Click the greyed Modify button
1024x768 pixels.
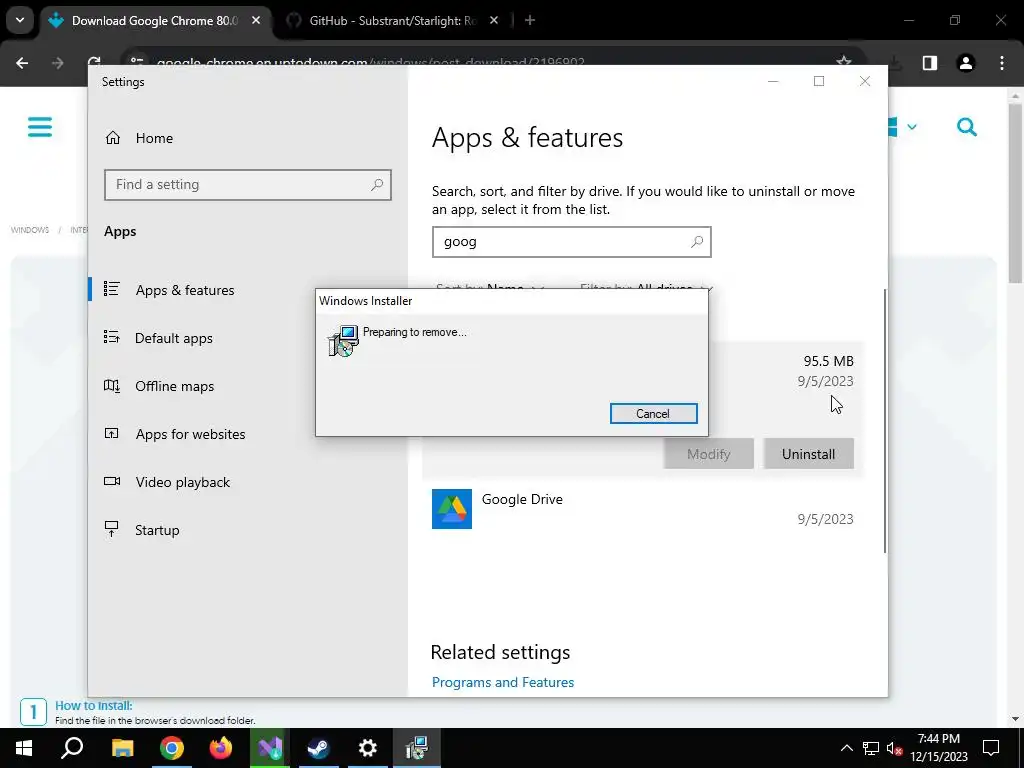(x=709, y=454)
